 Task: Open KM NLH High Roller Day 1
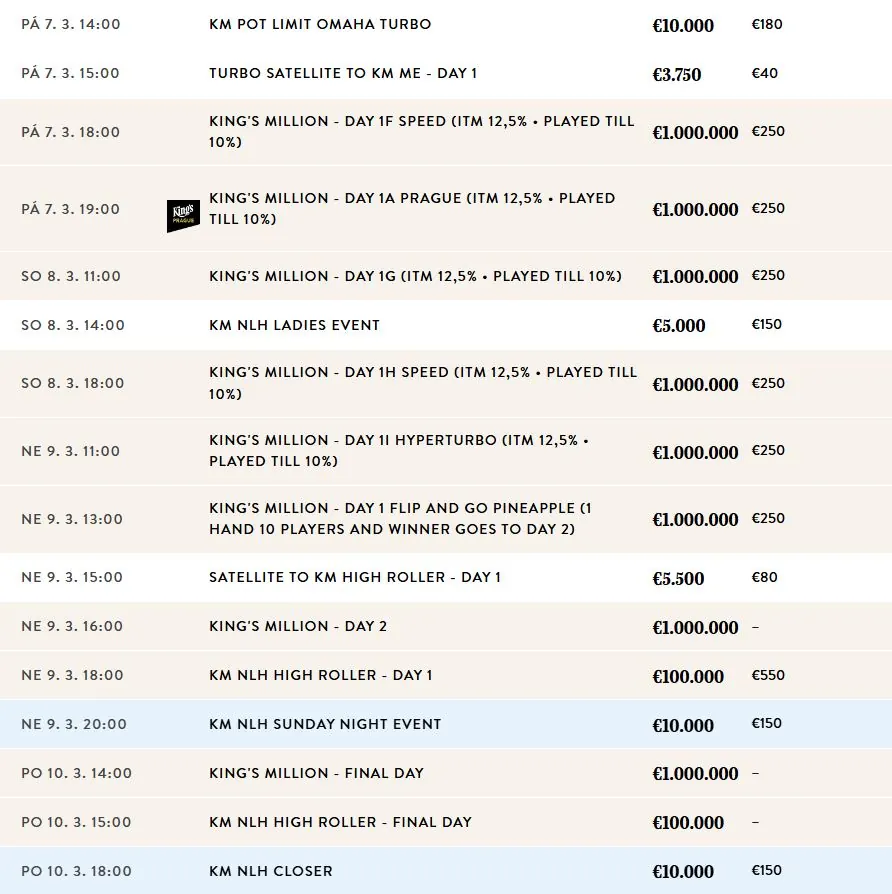click(321, 675)
